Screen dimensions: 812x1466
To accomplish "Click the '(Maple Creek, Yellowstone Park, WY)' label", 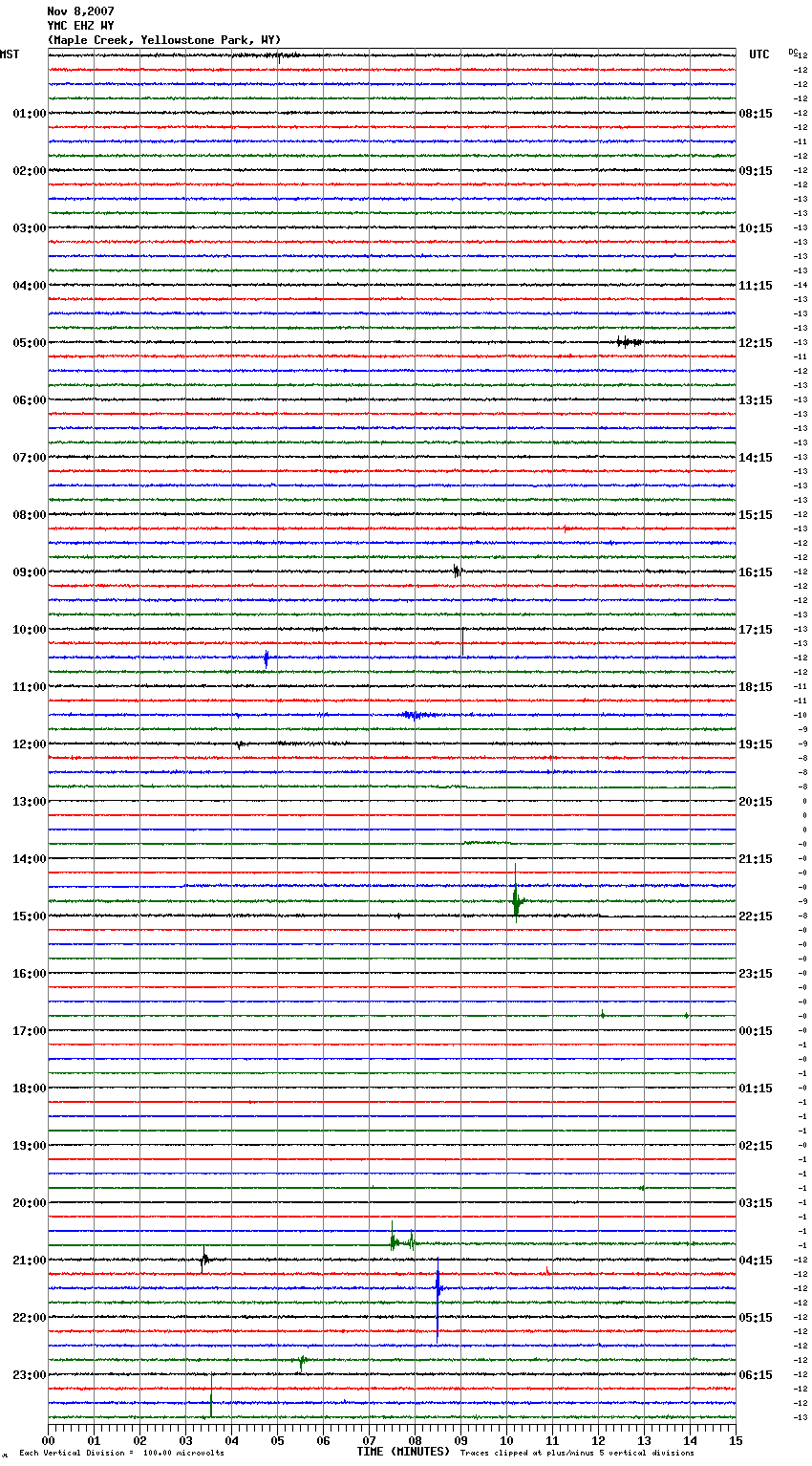I will 164,40.
